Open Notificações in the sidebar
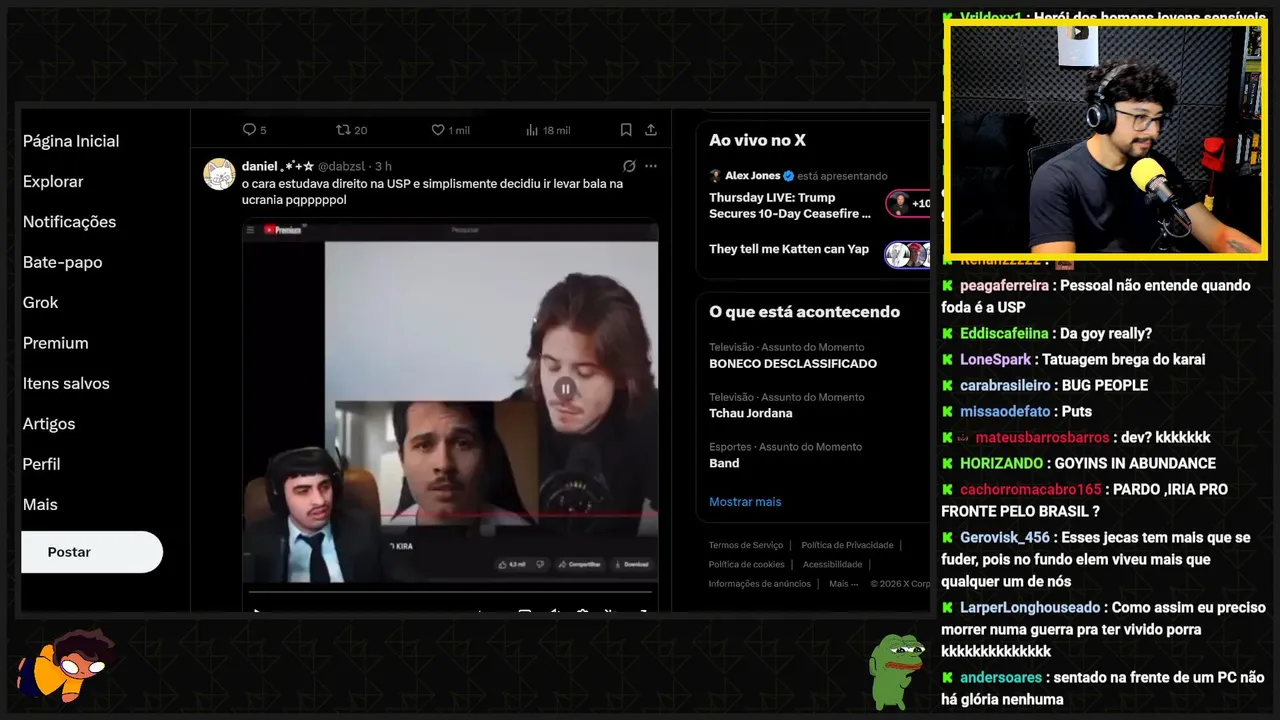Viewport: 1280px width, 720px height. point(69,222)
